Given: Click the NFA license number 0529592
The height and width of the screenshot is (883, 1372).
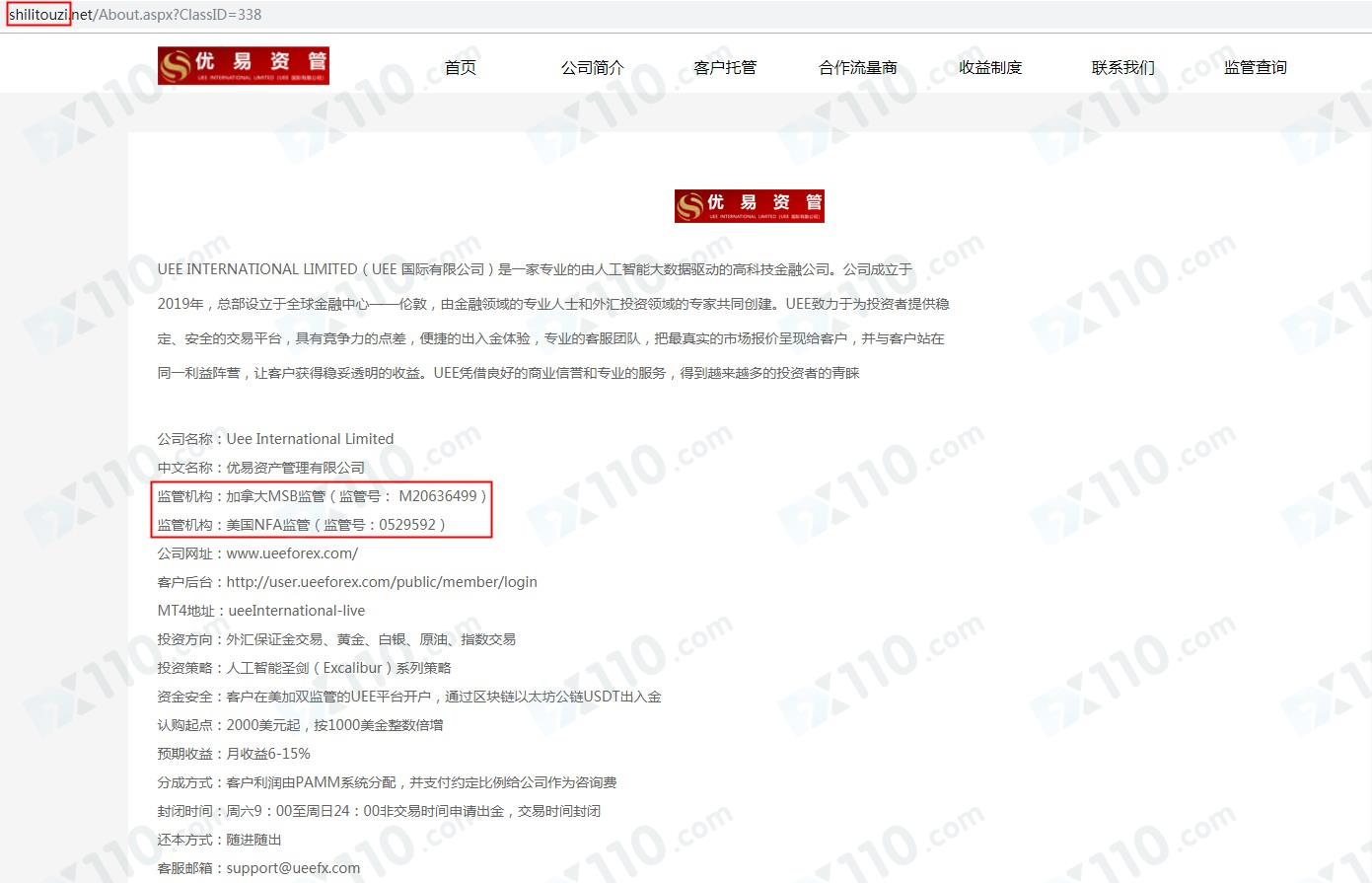Looking at the screenshot, I should pyautogui.click(x=407, y=525).
